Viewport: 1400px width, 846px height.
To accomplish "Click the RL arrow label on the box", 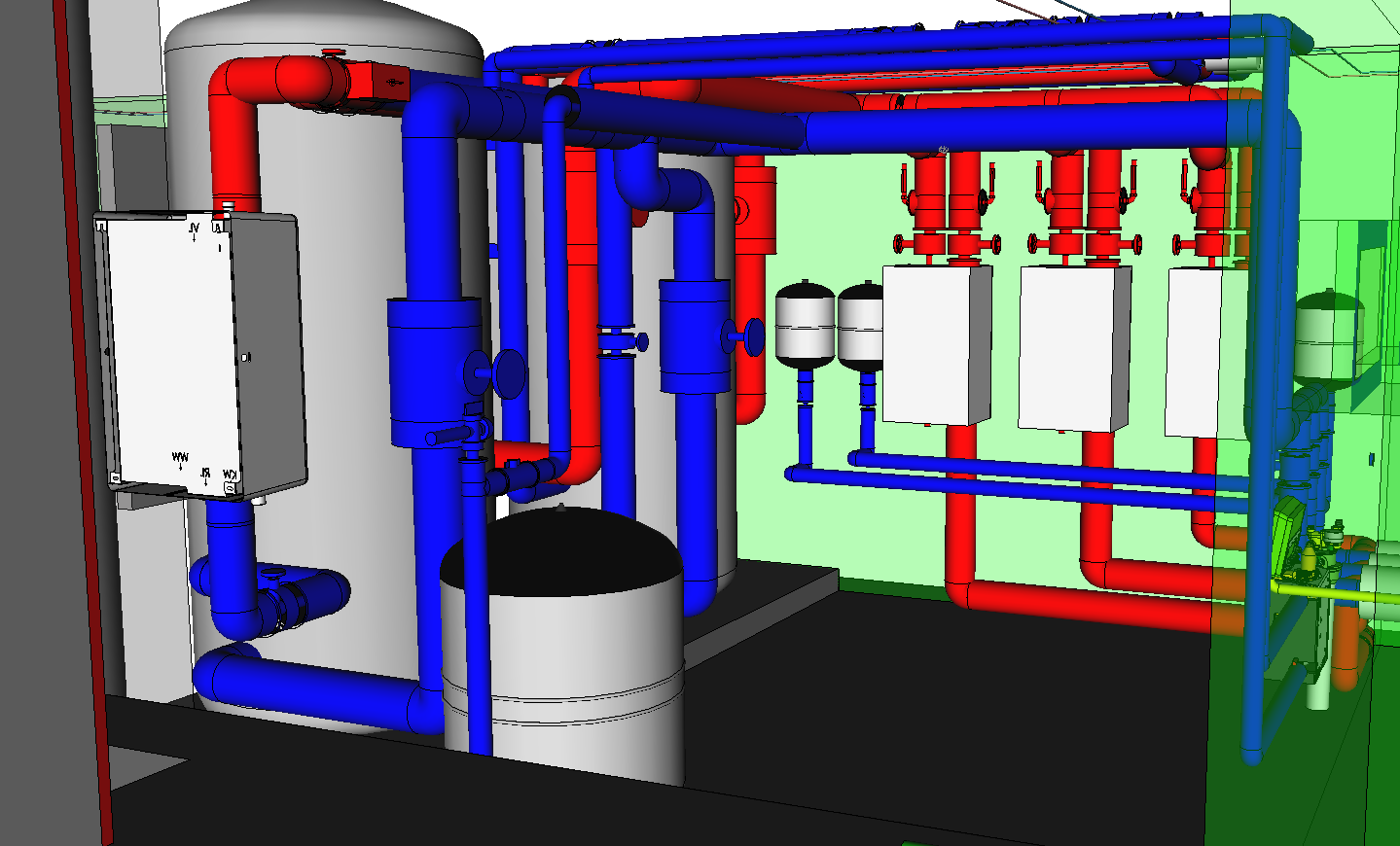I will pyautogui.click(x=206, y=476).
